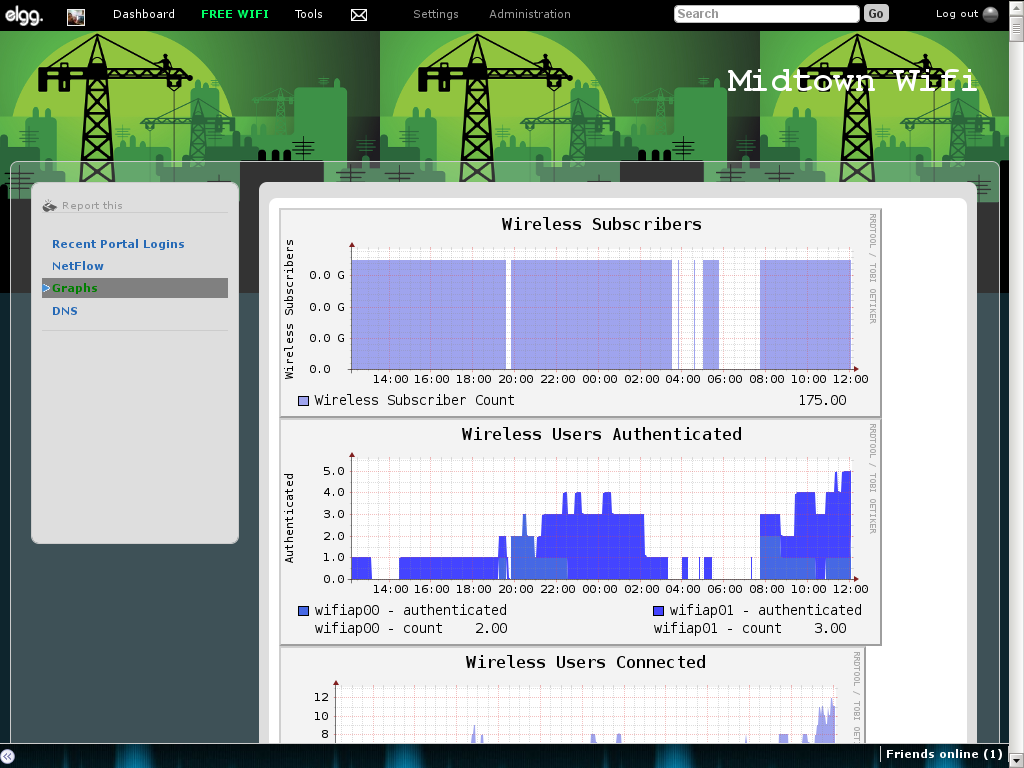
Task: Open messages via the envelope icon
Action: click(x=359, y=15)
